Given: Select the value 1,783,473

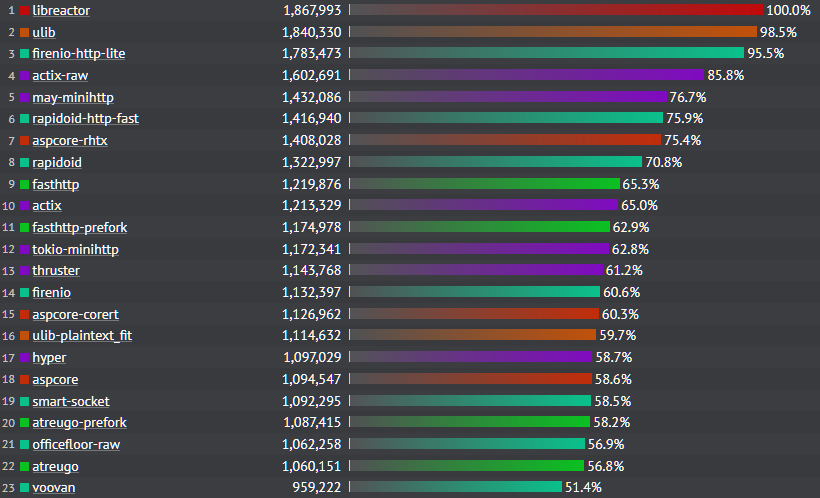Looking at the screenshot, I should click(312, 54).
